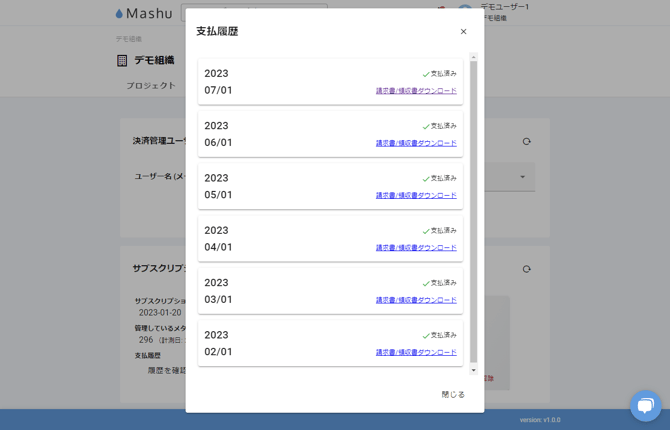Download the invoice/receipt for 2023 05/01
Viewport: 670px width, 430px height.
pos(416,195)
